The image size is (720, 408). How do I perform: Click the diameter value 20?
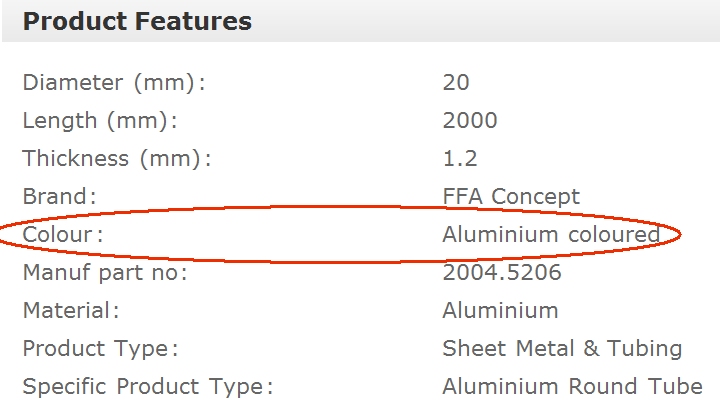tap(456, 83)
